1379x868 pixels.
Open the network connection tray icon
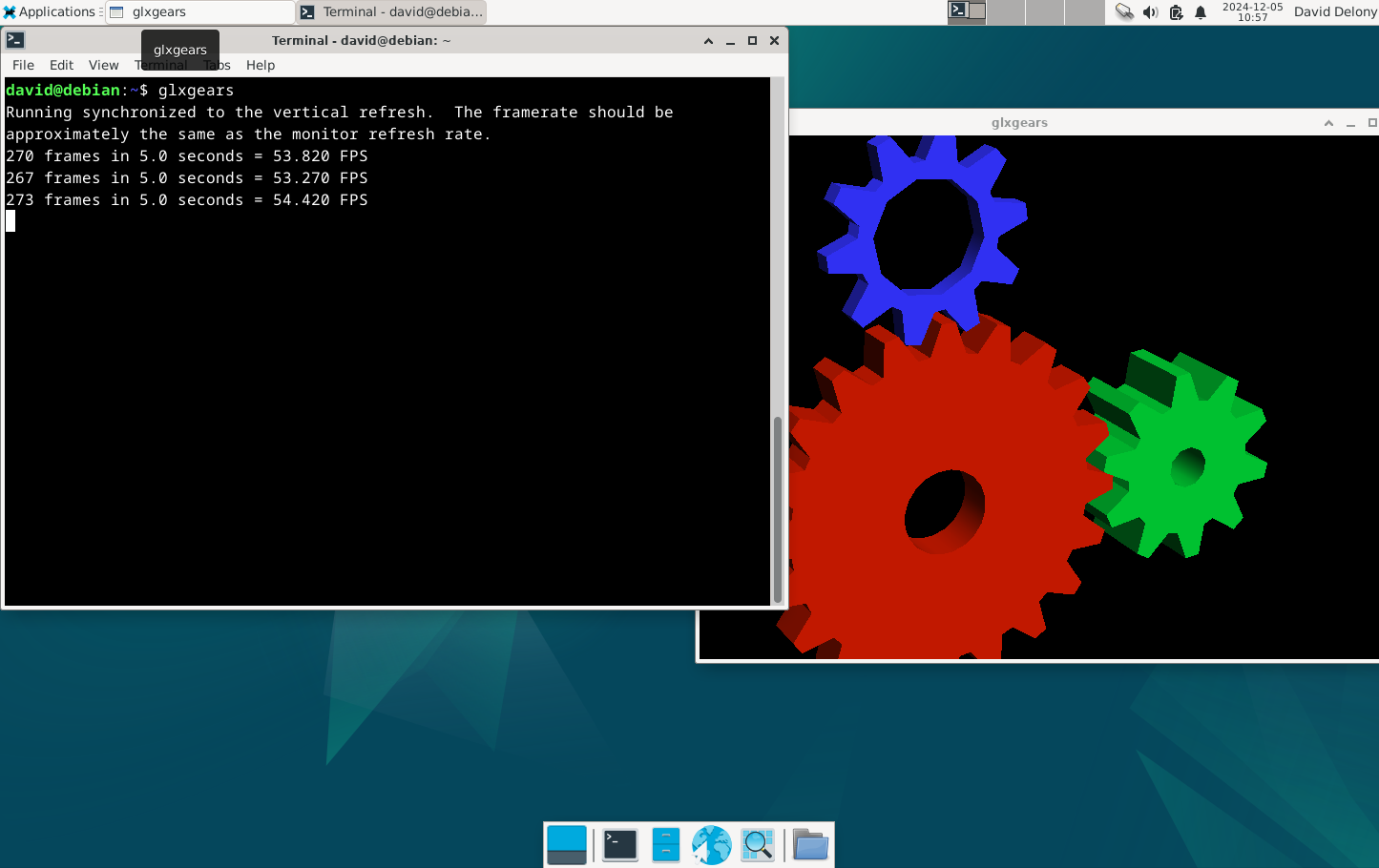1125,12
